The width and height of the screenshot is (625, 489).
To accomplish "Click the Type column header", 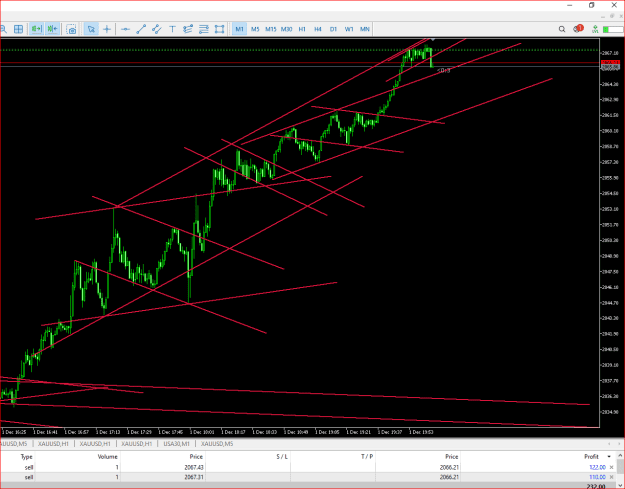I will tap(26, 456).
